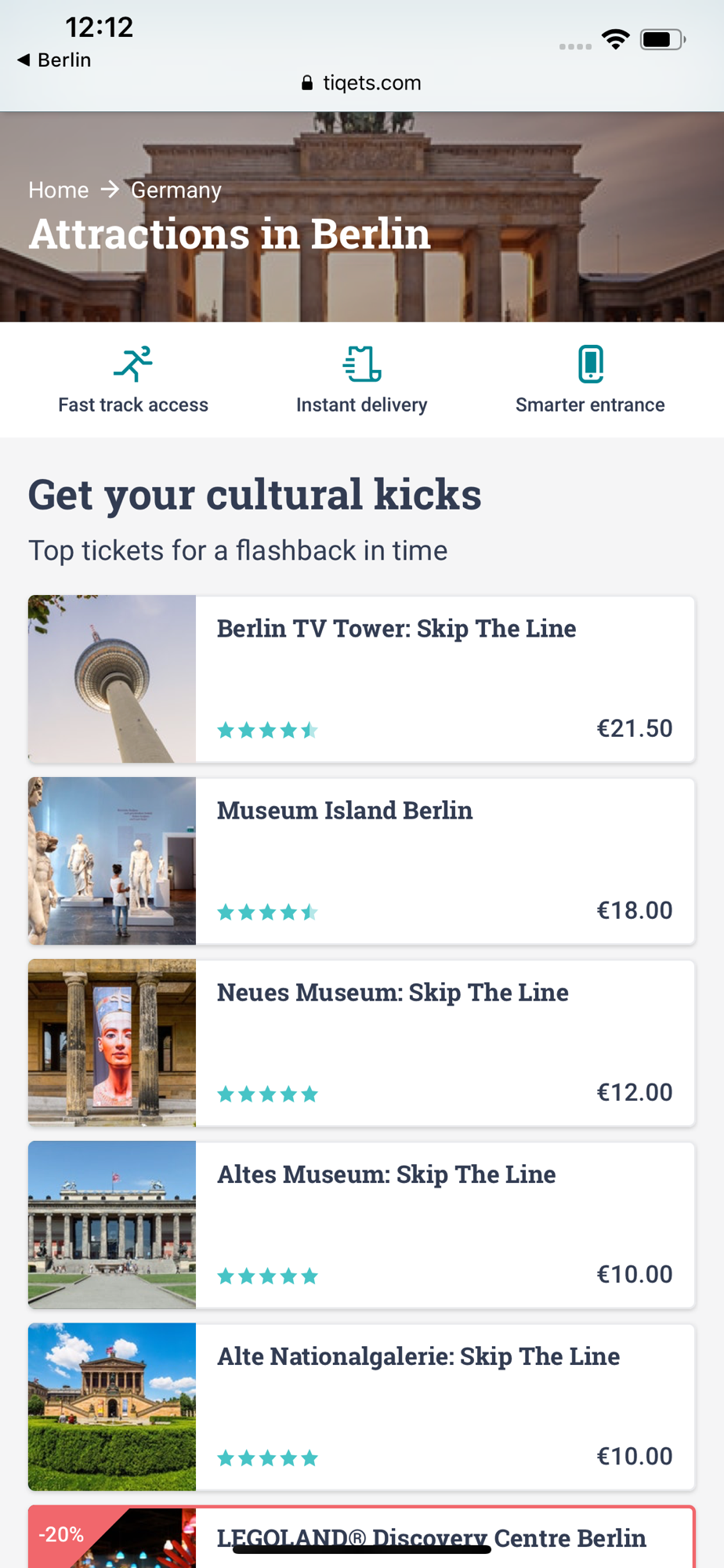This screenshot has width=724, height=1568.
Task: Tap the padlock icon beside tiqets.com
Action: (307, 83)
